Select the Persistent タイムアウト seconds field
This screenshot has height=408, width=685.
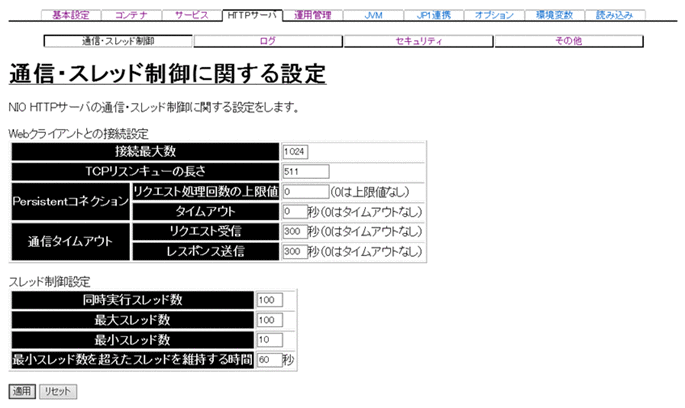[295, 211]
